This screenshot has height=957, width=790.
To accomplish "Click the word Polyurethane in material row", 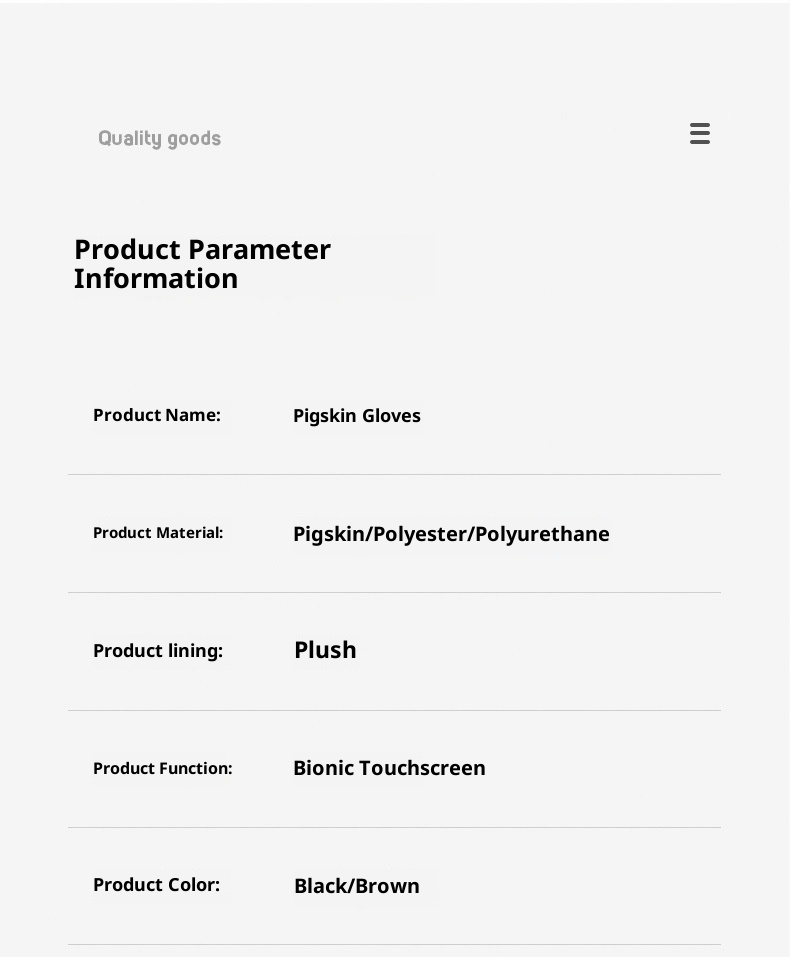I will click(x=542, y=534).
